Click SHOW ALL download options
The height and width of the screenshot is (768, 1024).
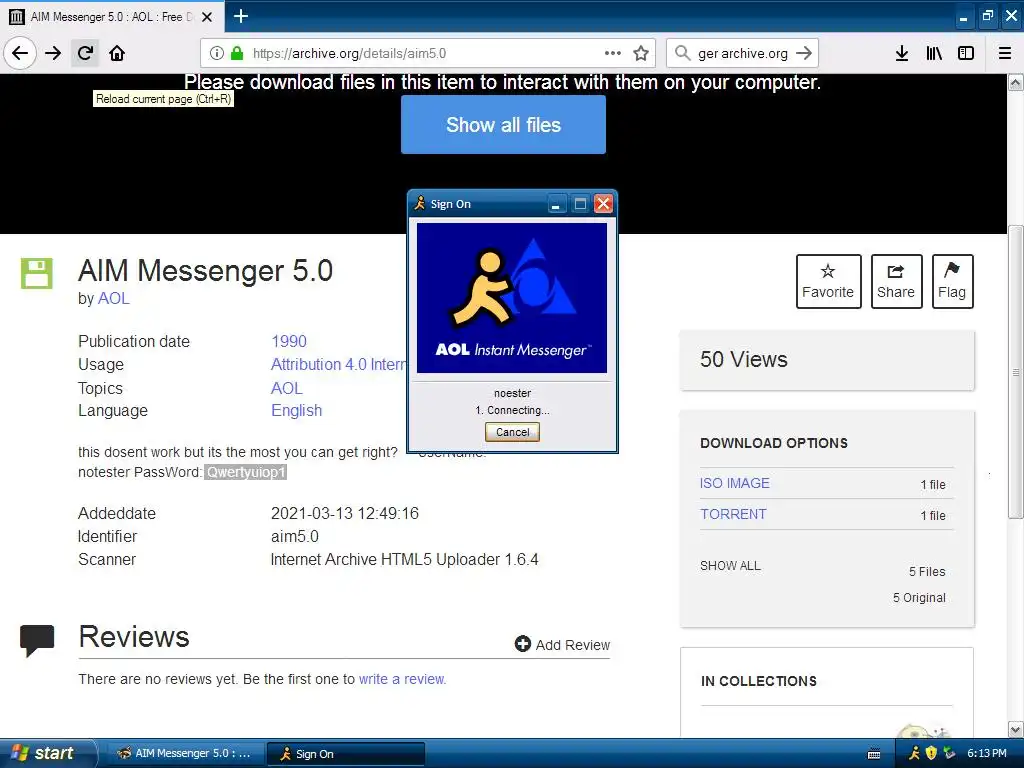click(x=730, y=566)
